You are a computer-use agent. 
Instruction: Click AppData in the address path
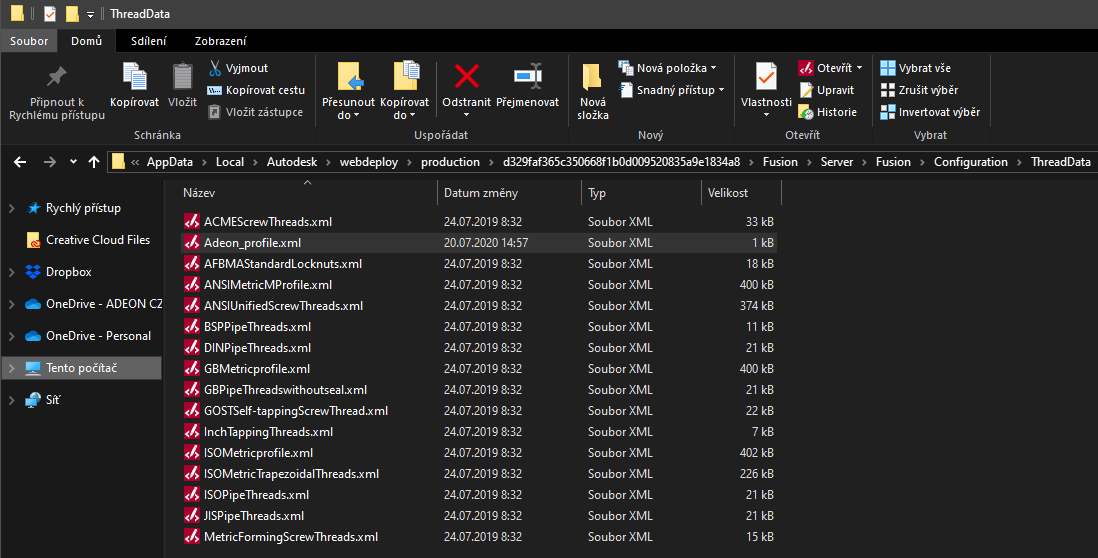click(x=169, y=162)
